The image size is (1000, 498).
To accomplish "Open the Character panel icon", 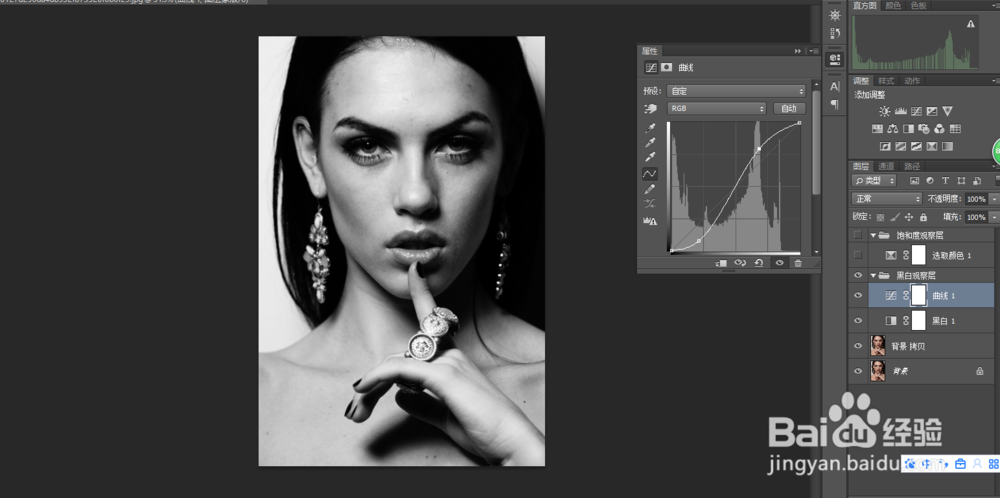I will [x=835, y=86].
